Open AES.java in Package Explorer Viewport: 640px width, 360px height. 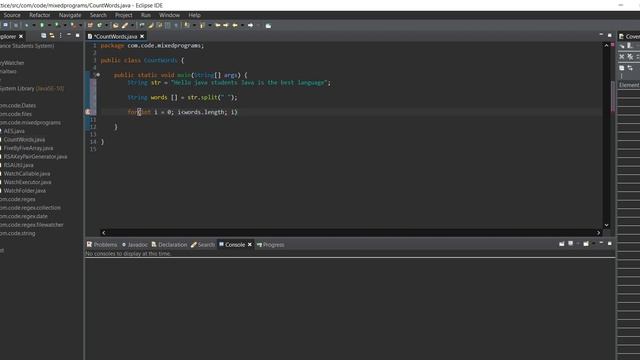[x=14, y=131]
